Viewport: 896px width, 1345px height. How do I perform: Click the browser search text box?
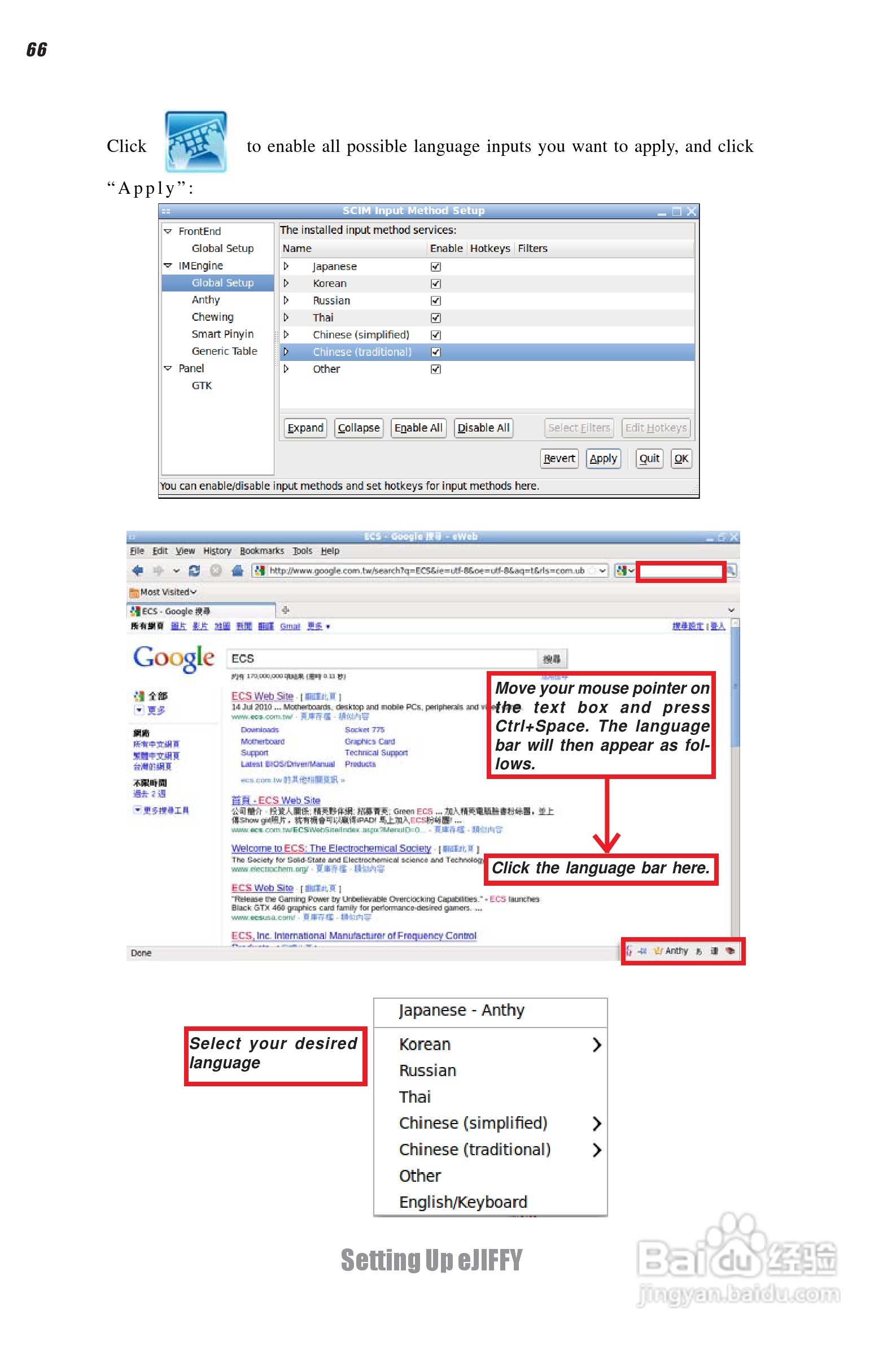[680, 571]
